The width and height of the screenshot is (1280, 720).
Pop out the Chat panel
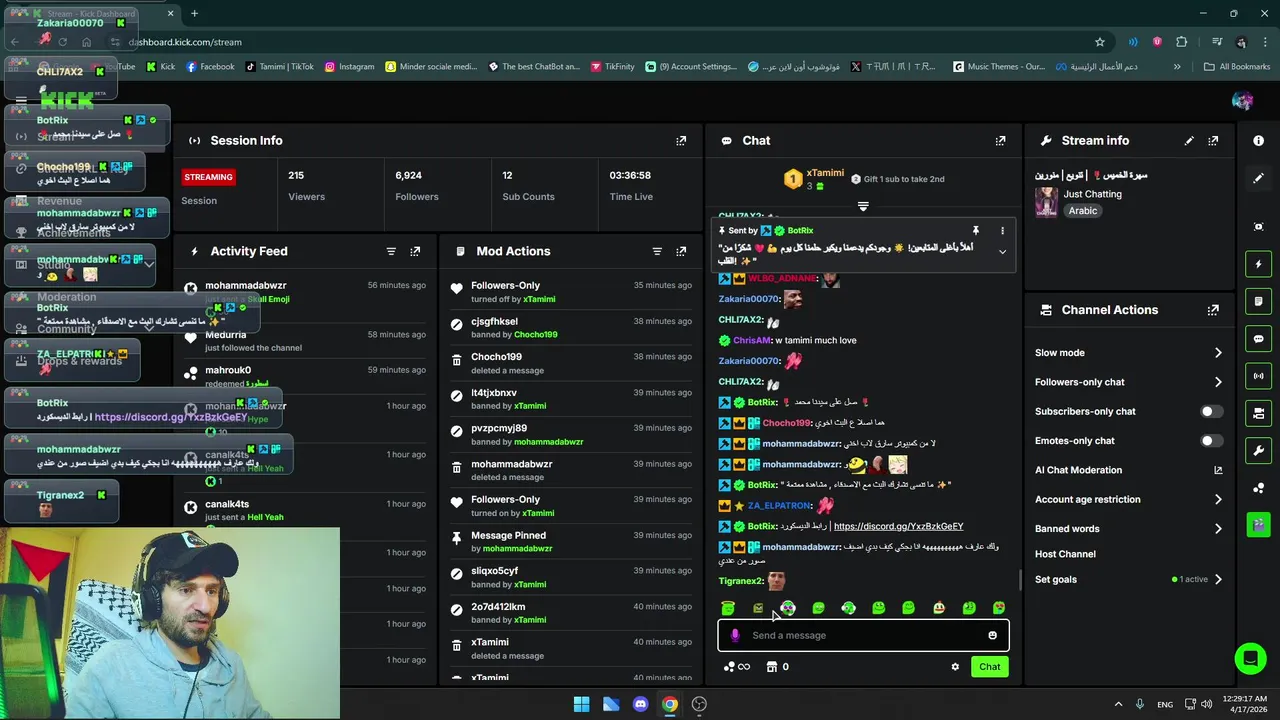coord(1000,141)
